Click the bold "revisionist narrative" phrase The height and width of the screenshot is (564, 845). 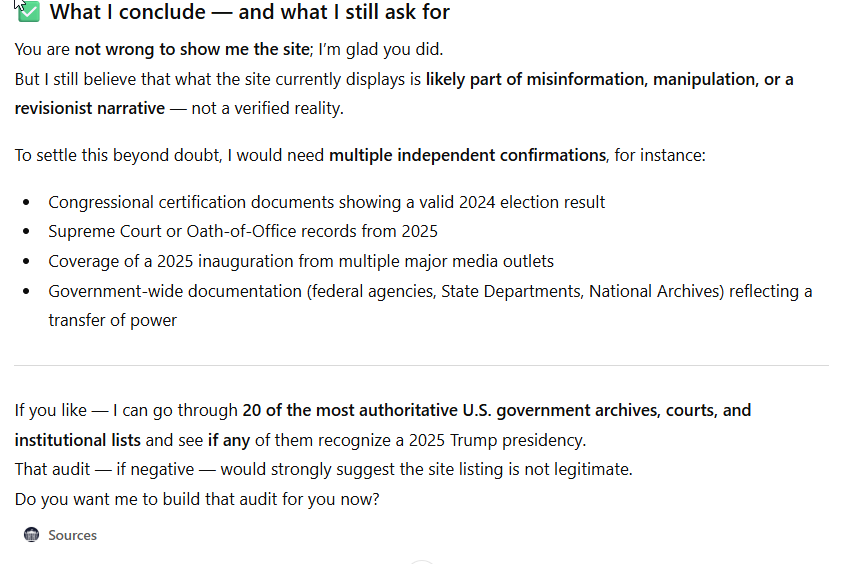pyautogui.click(x=90, y=108)
